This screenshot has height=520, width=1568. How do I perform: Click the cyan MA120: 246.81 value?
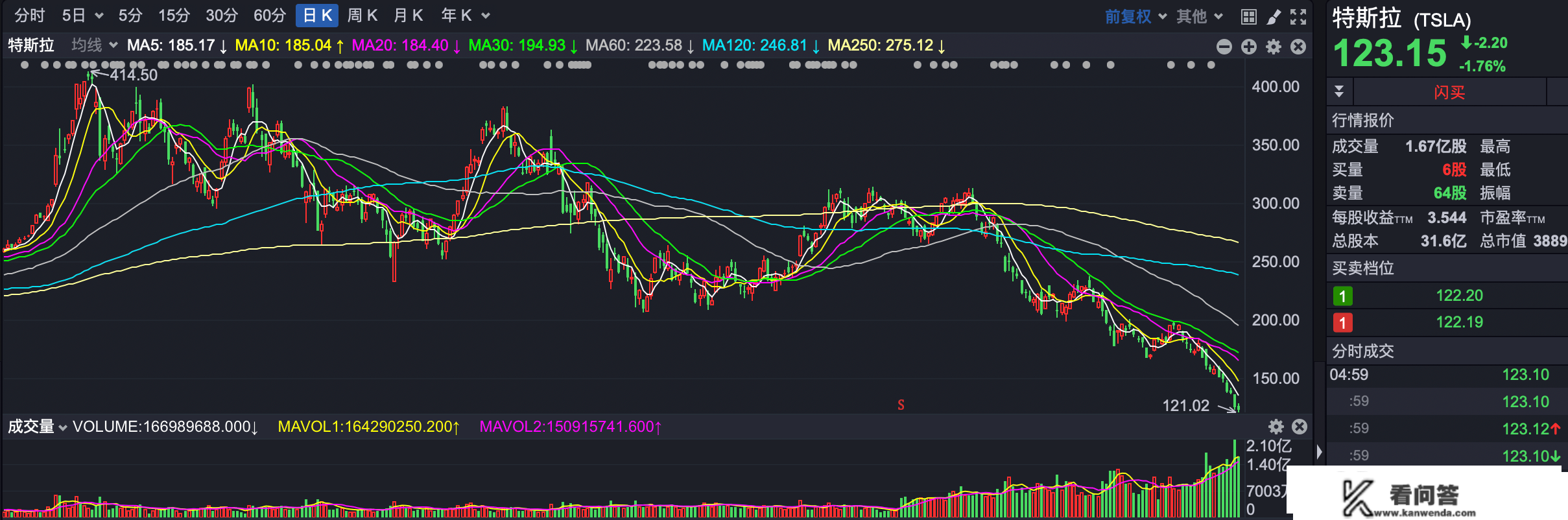click(x=761, y=45)
